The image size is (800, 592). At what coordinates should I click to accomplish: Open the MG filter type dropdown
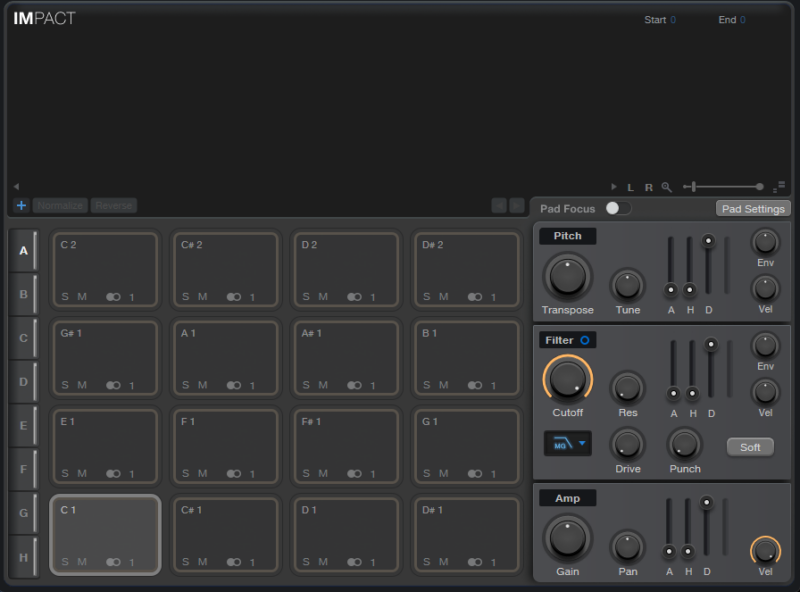[567, 443]
